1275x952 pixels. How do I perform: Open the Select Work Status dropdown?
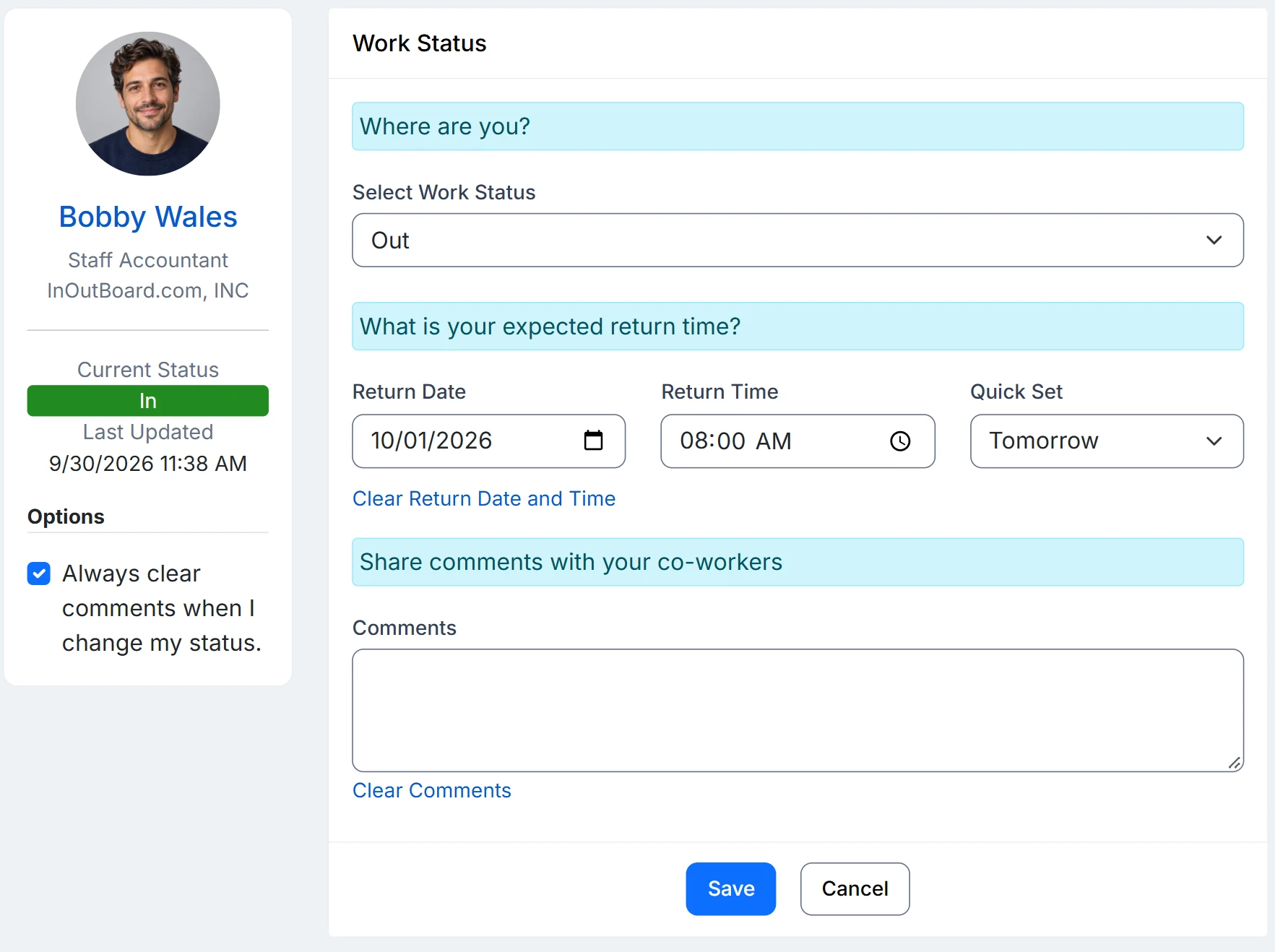point(798,240)
